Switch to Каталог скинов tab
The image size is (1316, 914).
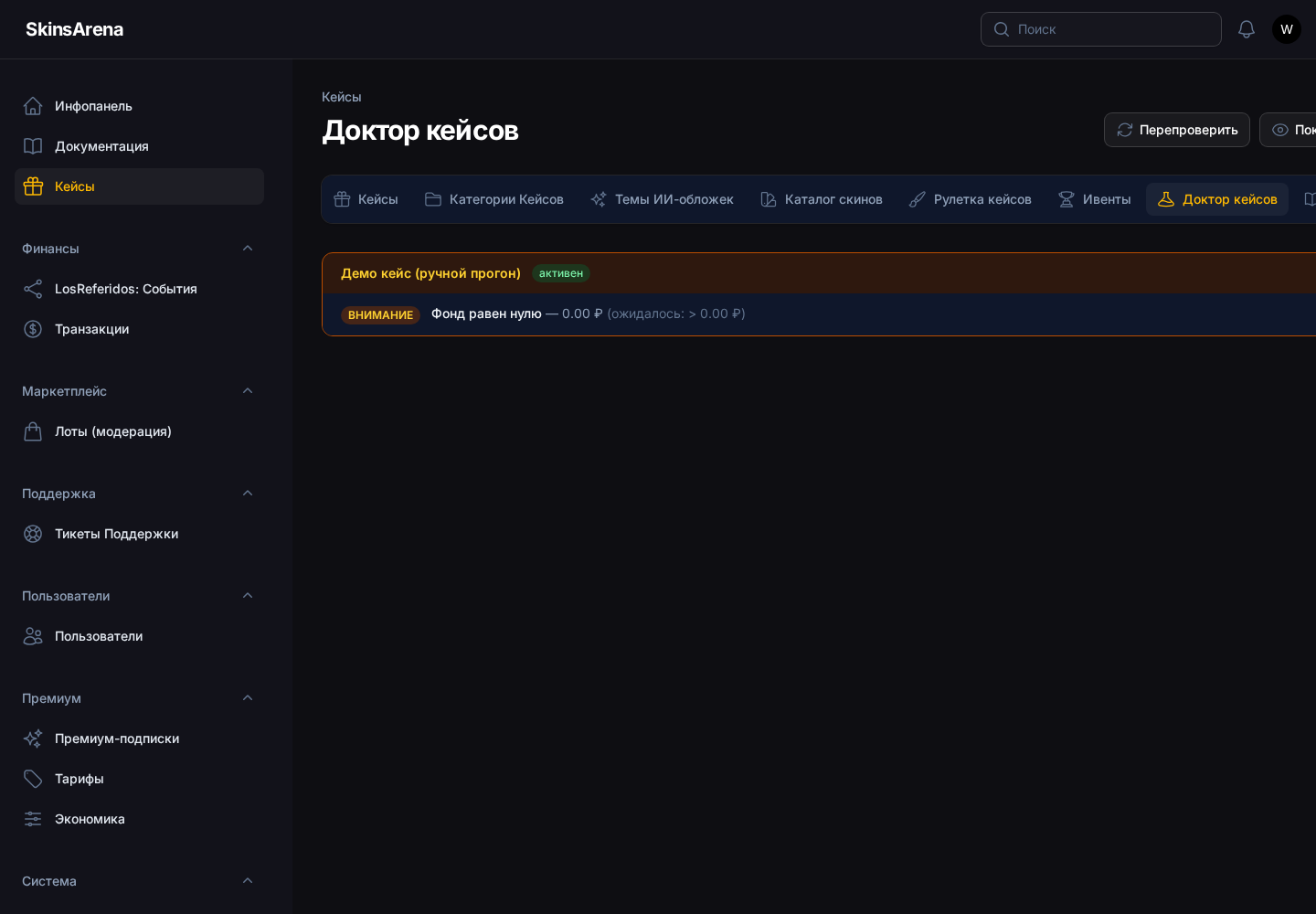tap(822, 199)
